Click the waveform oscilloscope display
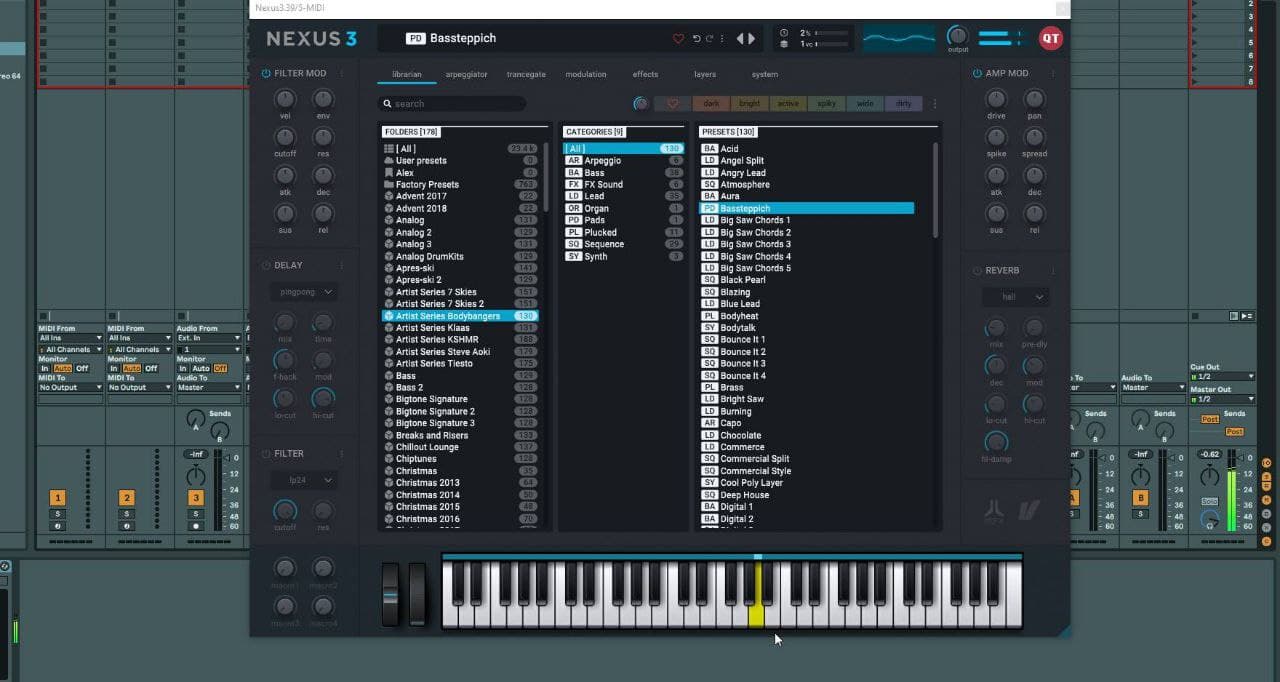The width and height of the screenshot is (1280, 682). coord(899,38)
